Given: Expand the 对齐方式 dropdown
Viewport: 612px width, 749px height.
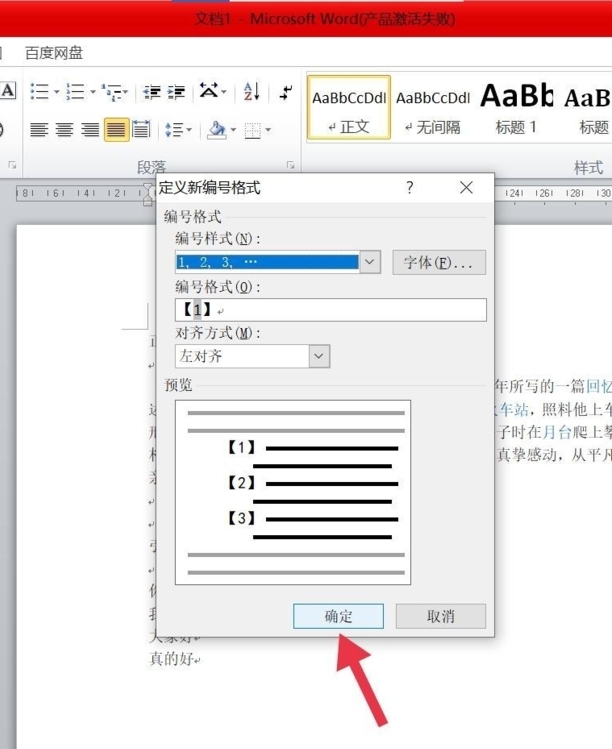Looking at the screenshot, I should point(319,355).
